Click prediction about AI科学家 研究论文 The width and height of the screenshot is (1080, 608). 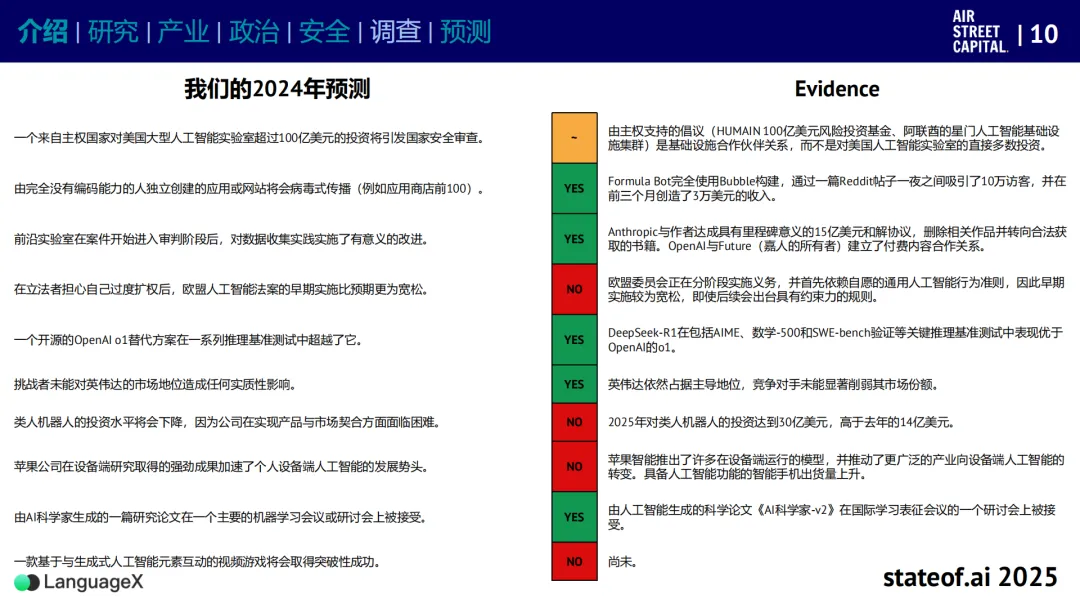pyautogui.click(x=220, y=517)
